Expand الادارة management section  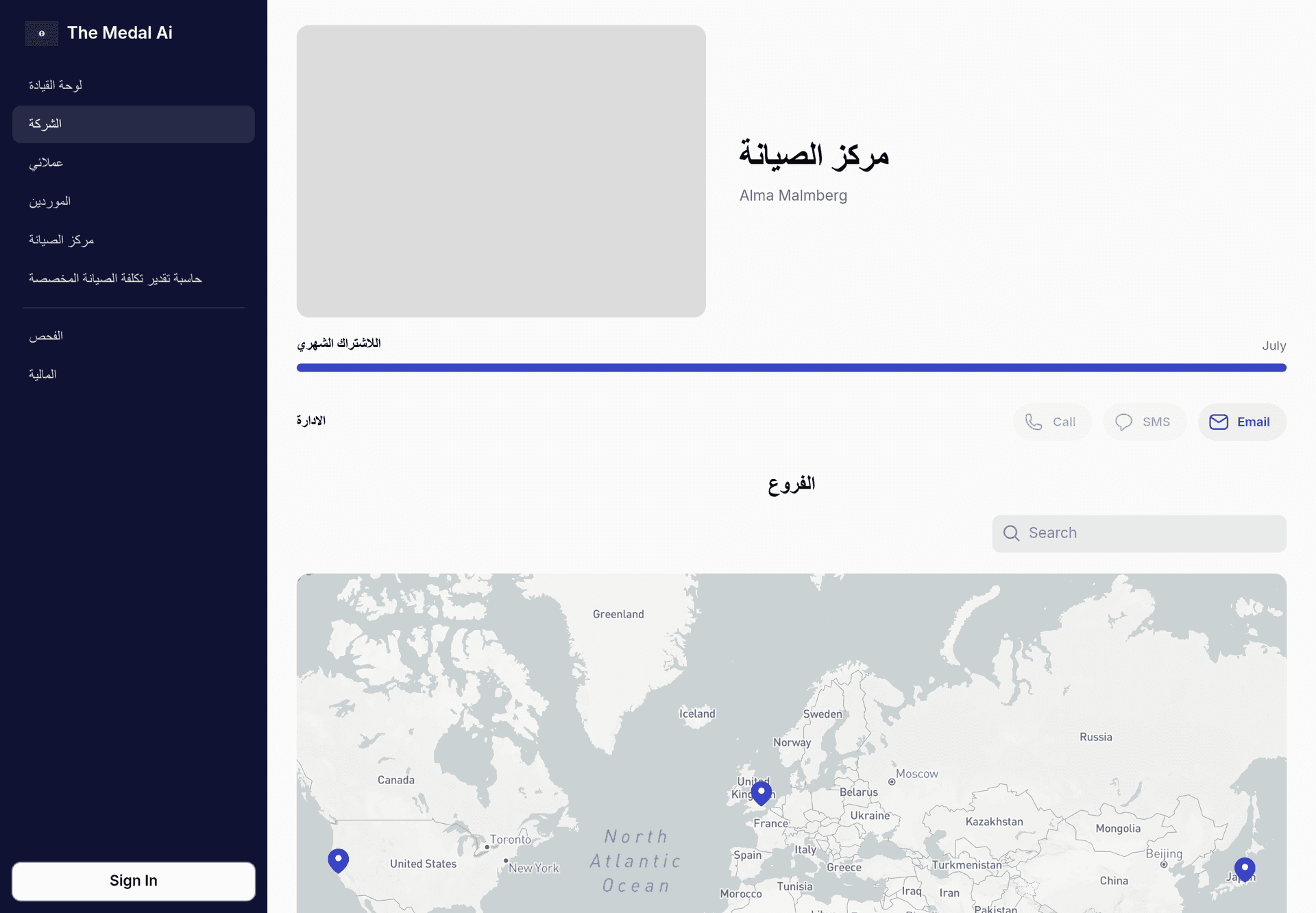(311, 420)
